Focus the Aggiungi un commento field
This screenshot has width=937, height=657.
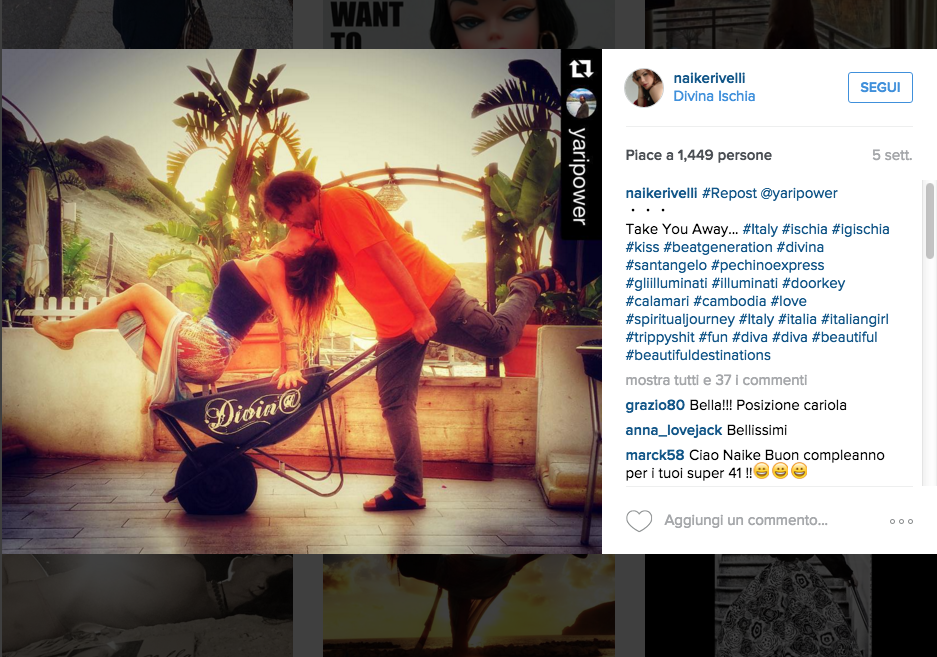pos(746,520)
